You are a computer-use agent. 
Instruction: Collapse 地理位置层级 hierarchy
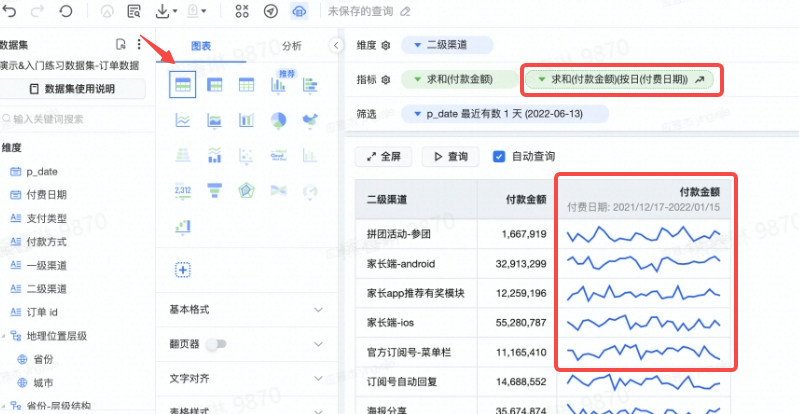(3, 336)
